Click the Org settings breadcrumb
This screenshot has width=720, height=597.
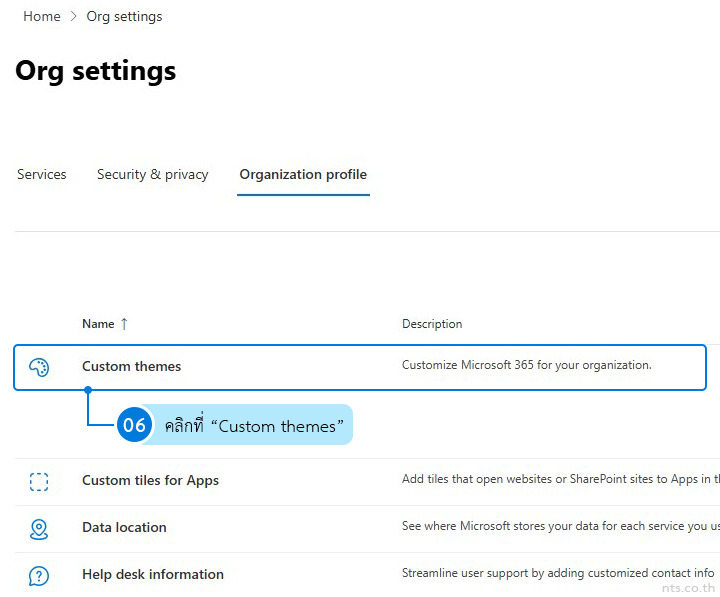[124, 17]
